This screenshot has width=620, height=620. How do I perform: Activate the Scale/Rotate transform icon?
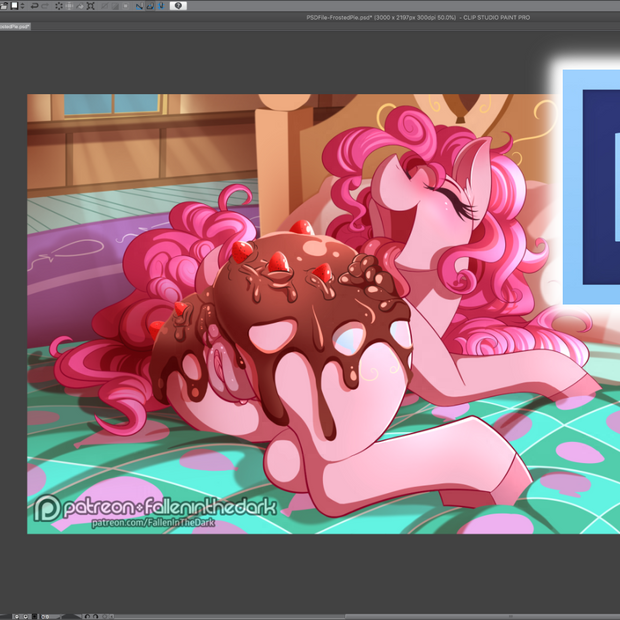coord(92,6)
